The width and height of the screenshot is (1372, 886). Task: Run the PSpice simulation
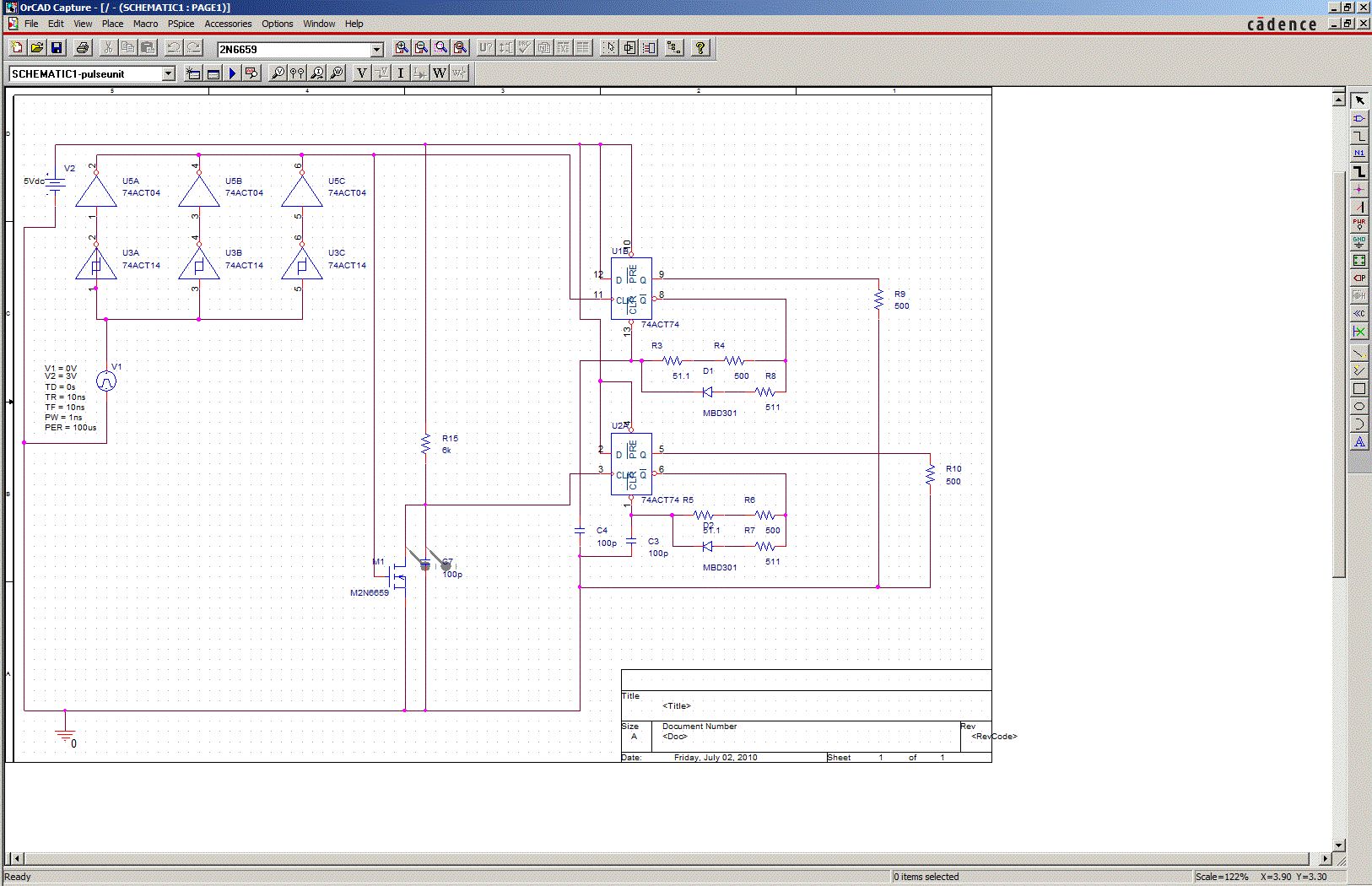[x=232, y=73]
